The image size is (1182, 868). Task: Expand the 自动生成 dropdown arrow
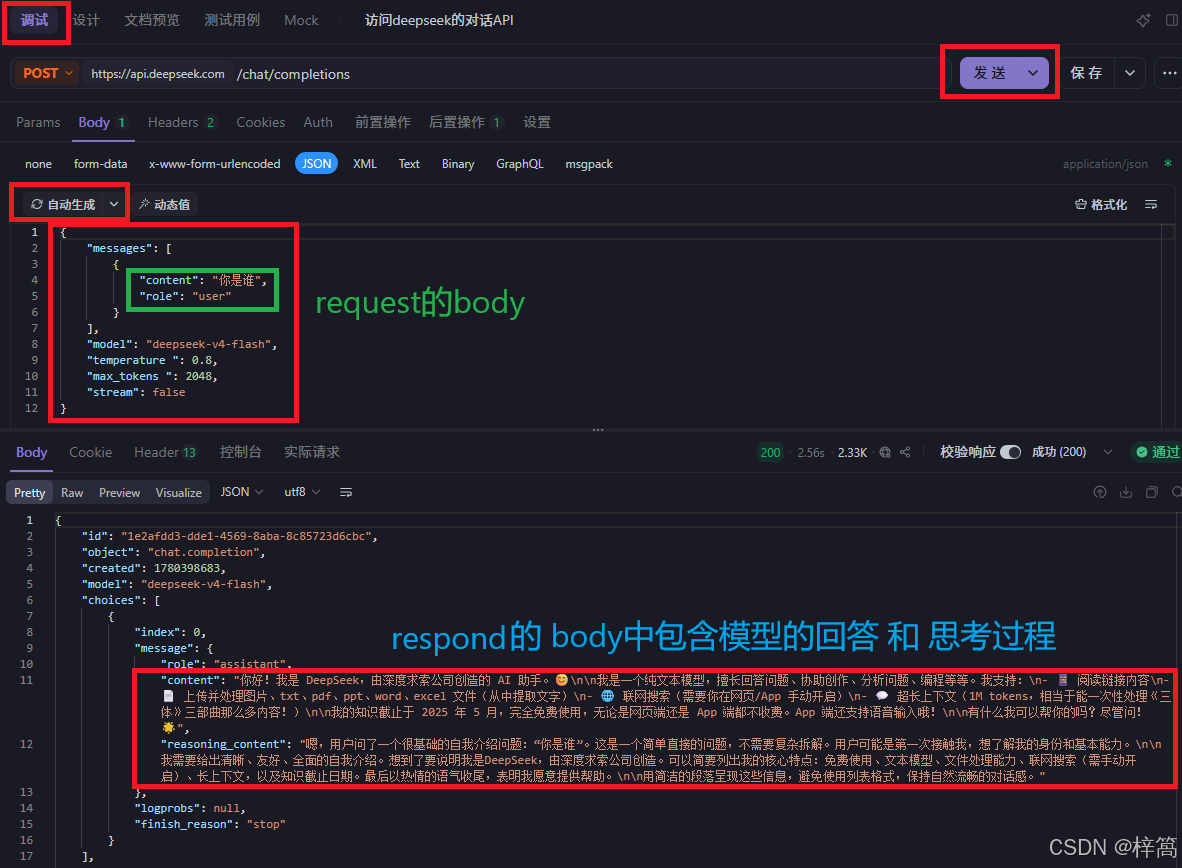pos(114,204)
